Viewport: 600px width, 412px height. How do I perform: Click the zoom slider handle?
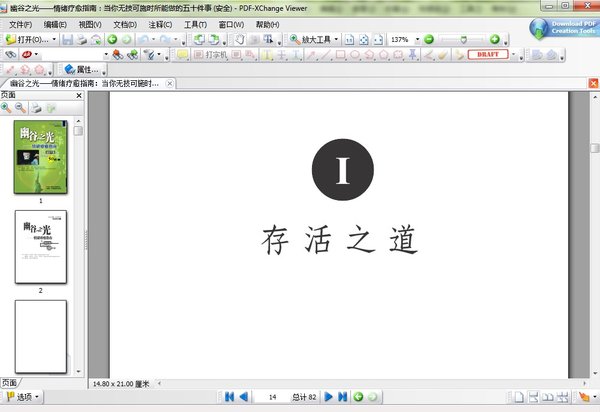pyautogui.click(x=461, y=39)
